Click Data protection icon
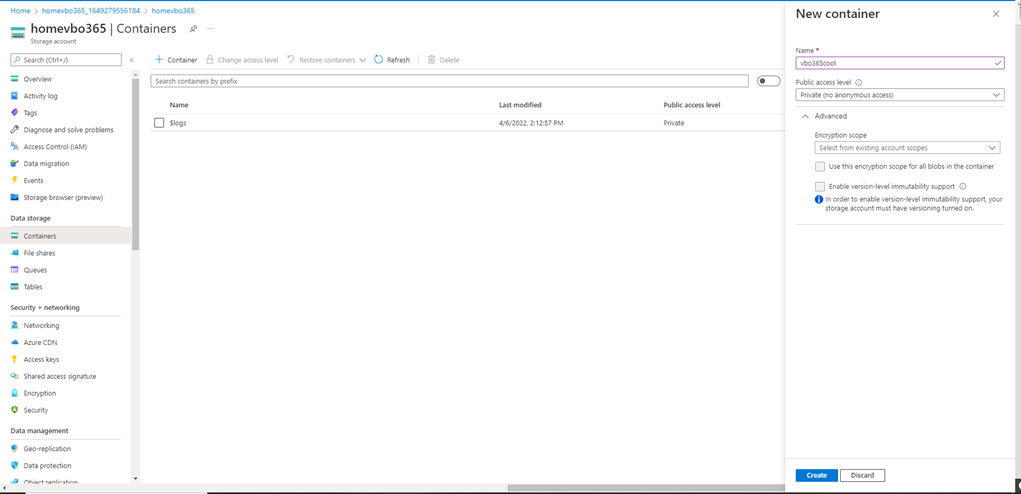The height and width of the screenshot is (494, 1021). click(x=14, y=465)
